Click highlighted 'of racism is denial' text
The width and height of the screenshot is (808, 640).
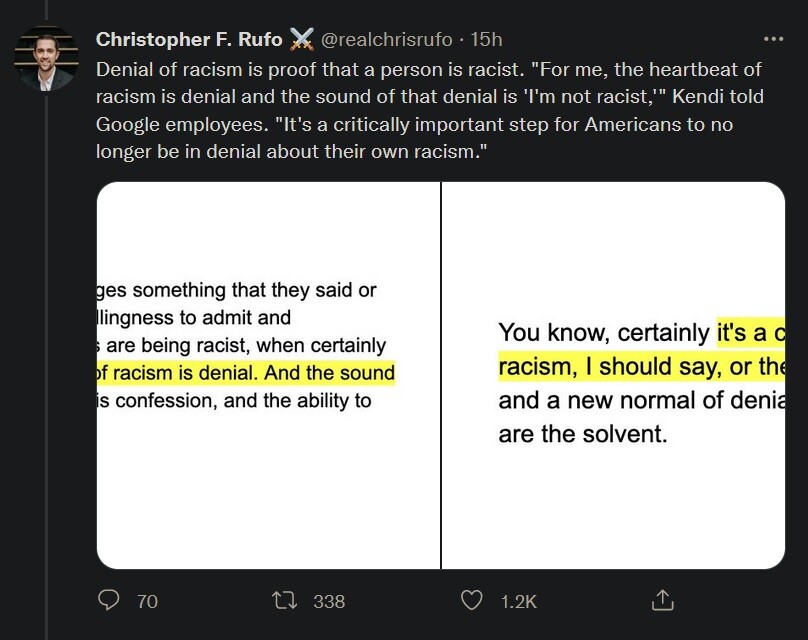point(190,374)
